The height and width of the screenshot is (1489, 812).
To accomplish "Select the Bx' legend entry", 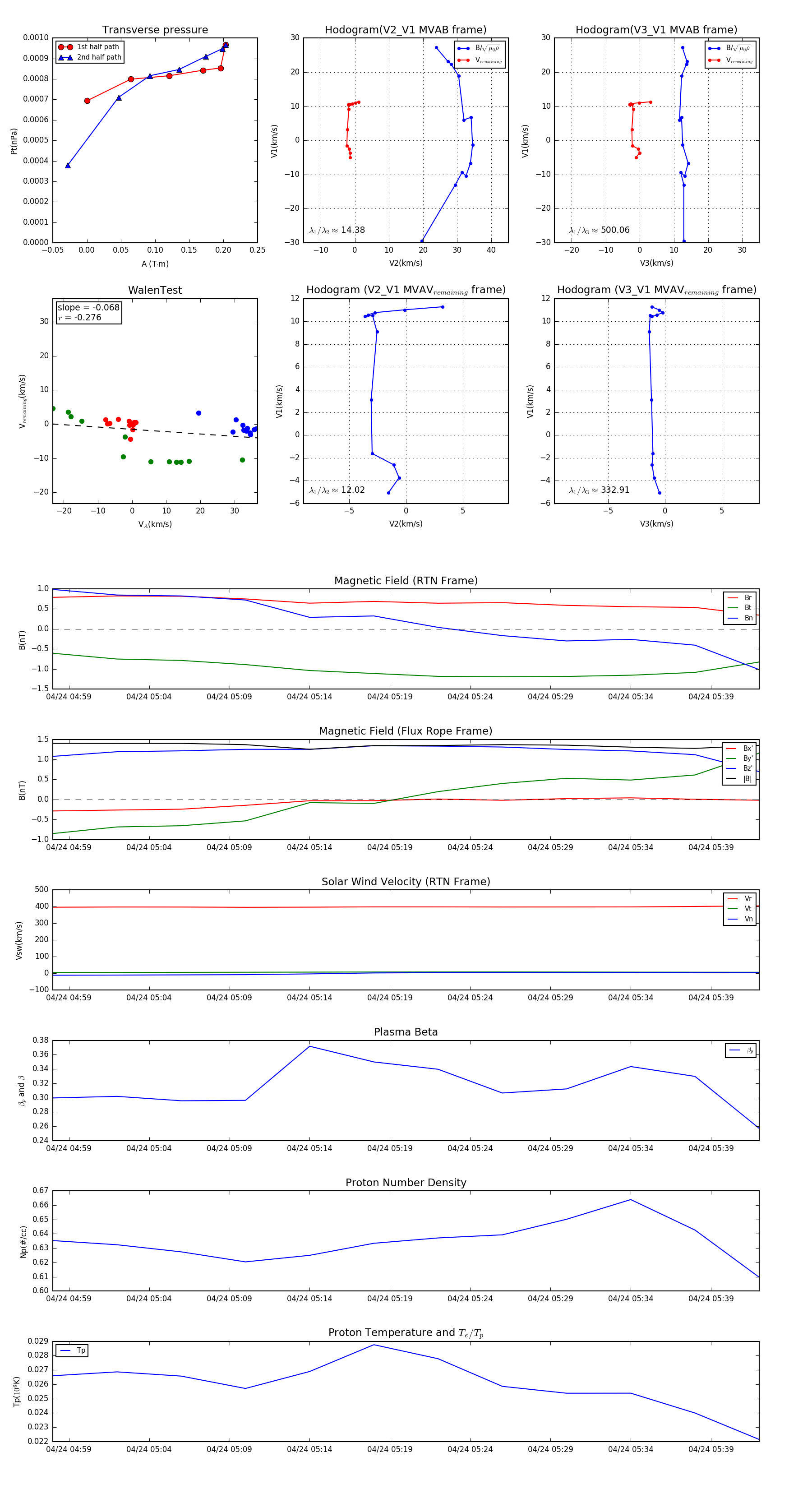I will pos(739,748).
